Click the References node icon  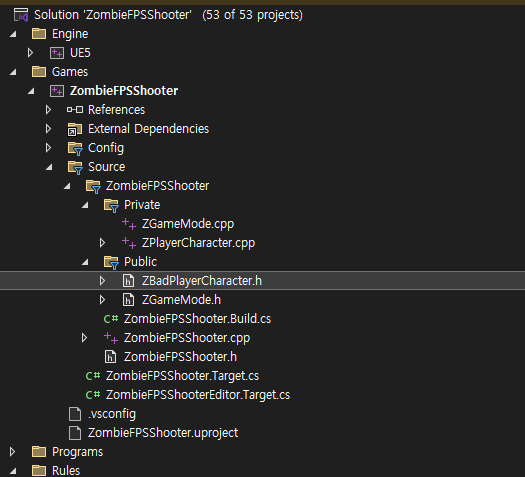click(75, 109)
